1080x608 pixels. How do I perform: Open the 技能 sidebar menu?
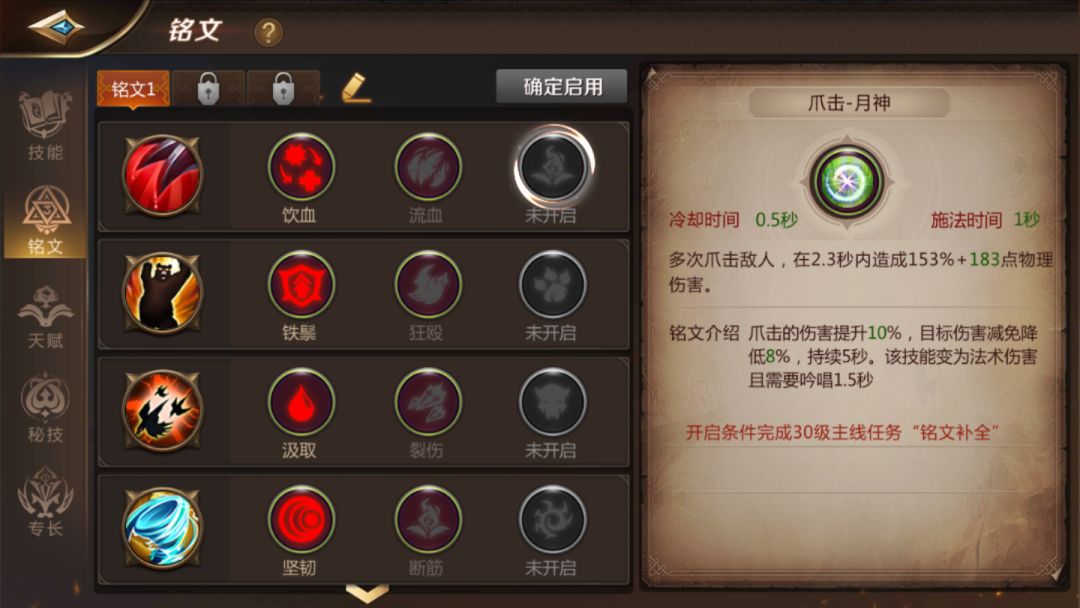coord(45,126)
